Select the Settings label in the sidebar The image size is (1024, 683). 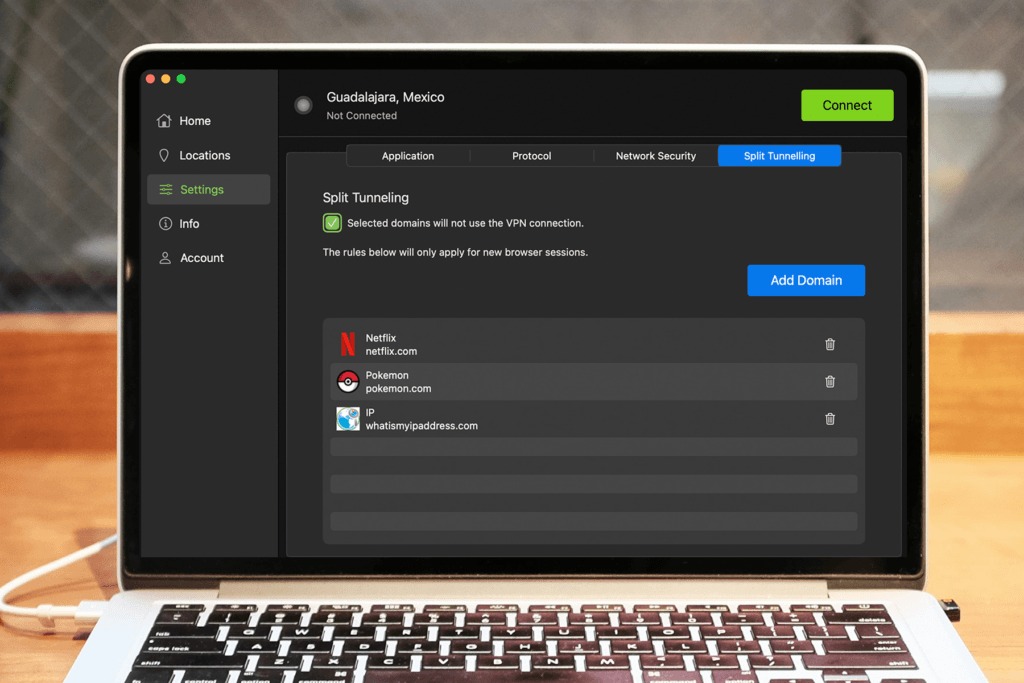[x=202, y=189]
